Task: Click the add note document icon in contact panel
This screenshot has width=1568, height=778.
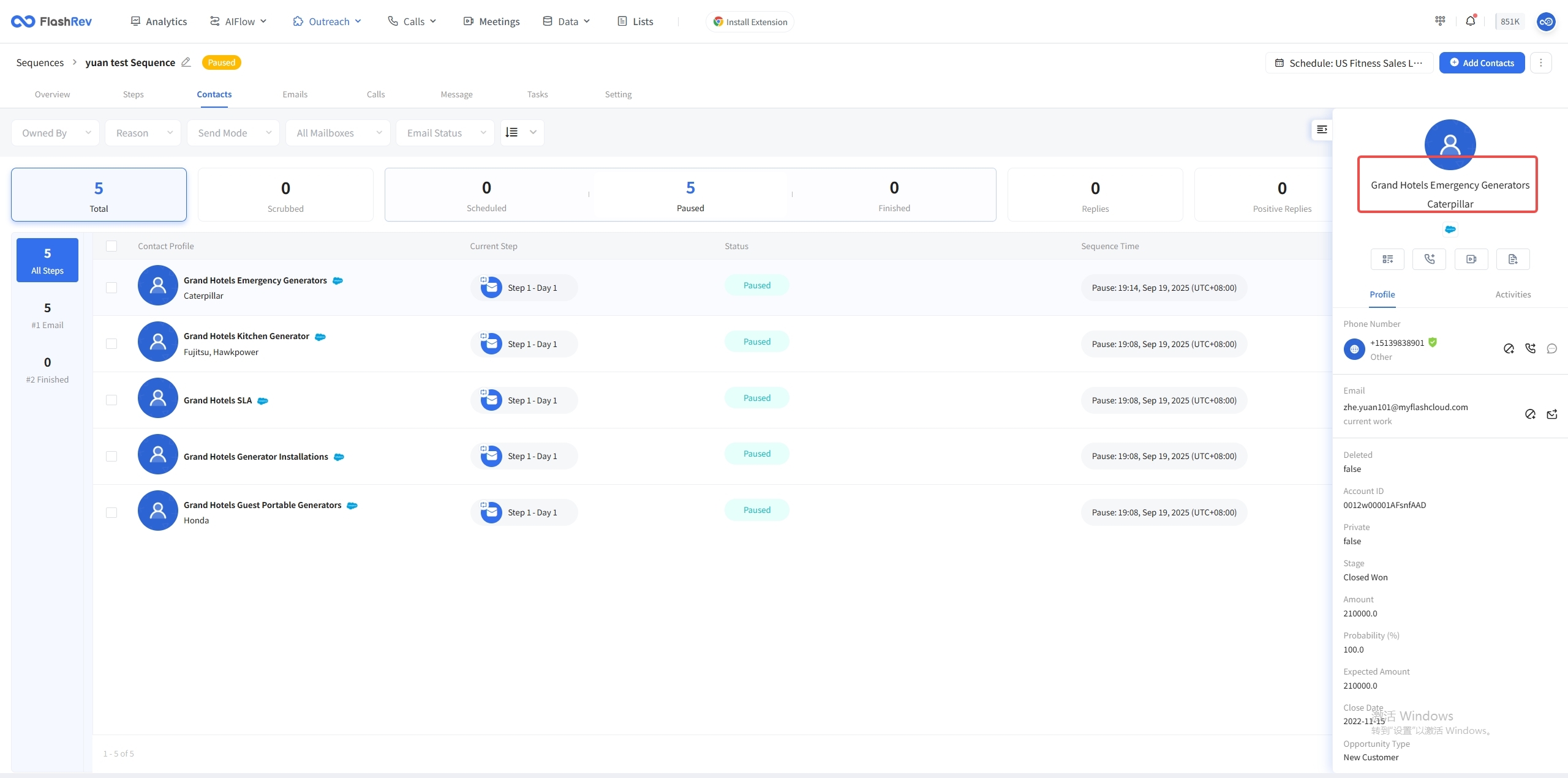Action: coord(1512,259)
